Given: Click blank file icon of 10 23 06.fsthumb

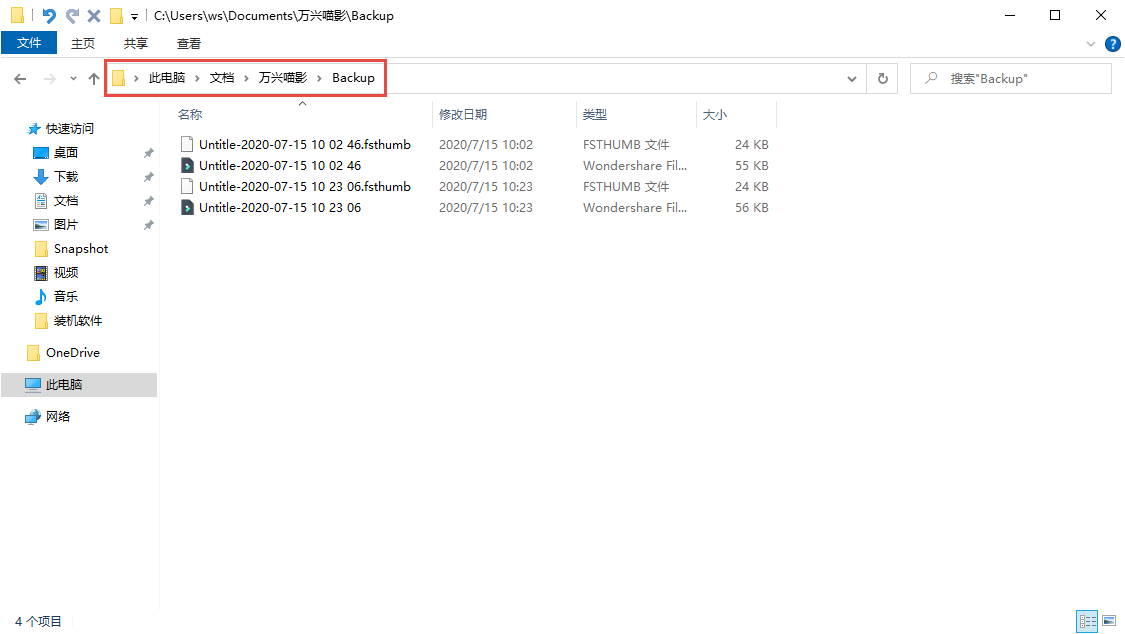Looking at the screenshot, I should pyautogui.click(x=187, y=186).
